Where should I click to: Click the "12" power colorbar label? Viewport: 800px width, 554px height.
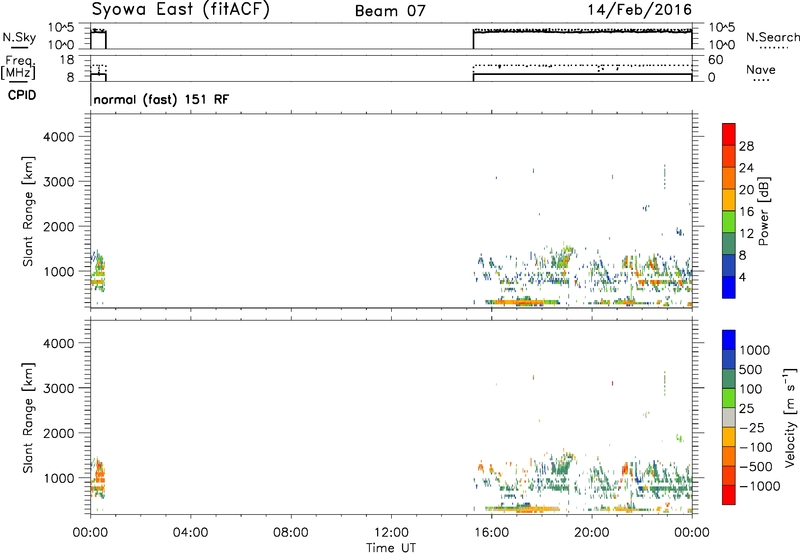pyautogui.click(x=746, y=234)
